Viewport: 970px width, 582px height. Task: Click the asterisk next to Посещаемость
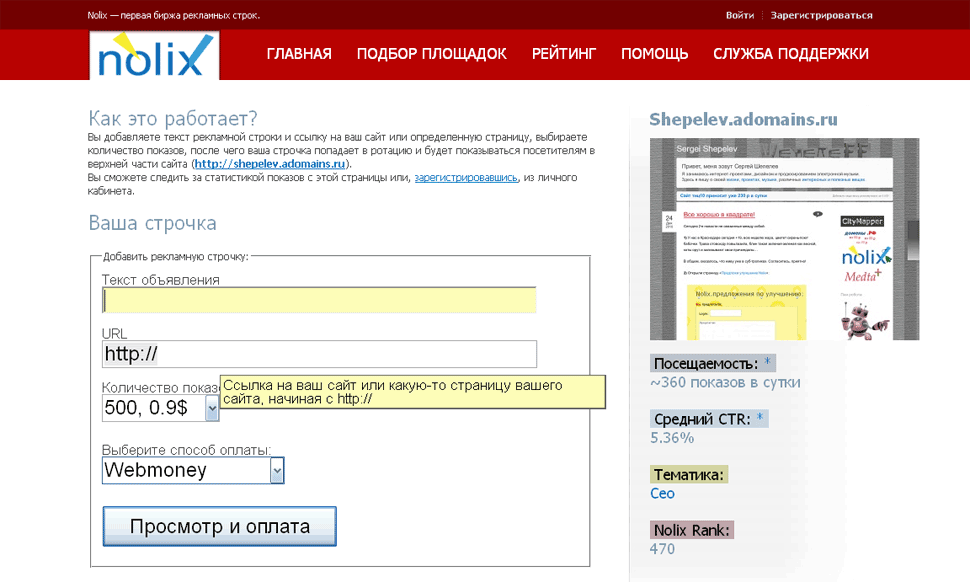767,362
